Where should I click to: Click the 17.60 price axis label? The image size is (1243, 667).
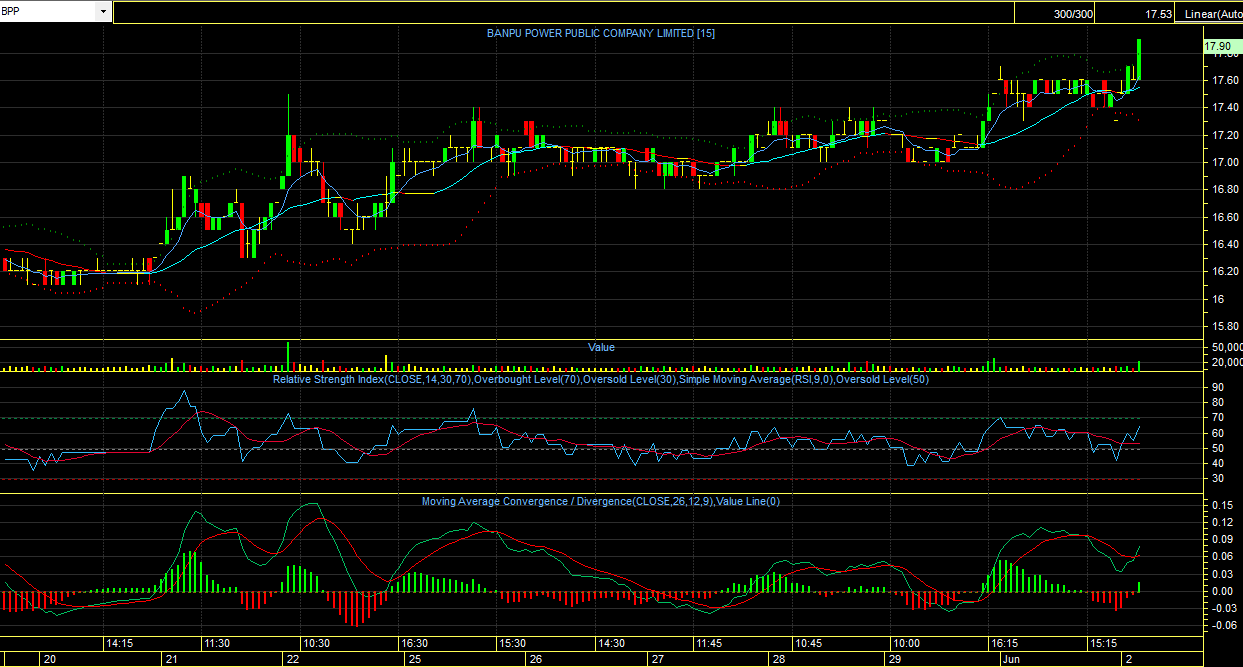tap(1224, 80)
